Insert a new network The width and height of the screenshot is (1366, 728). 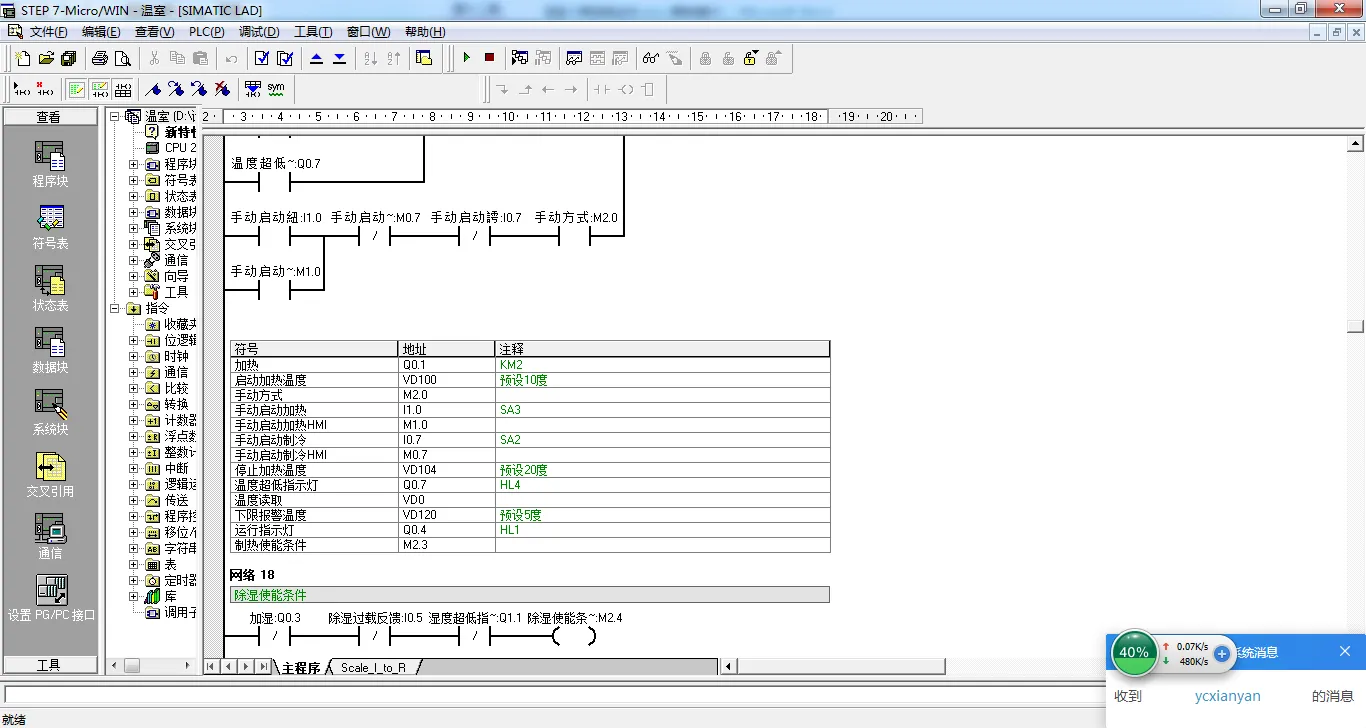(x=21, y=89)
